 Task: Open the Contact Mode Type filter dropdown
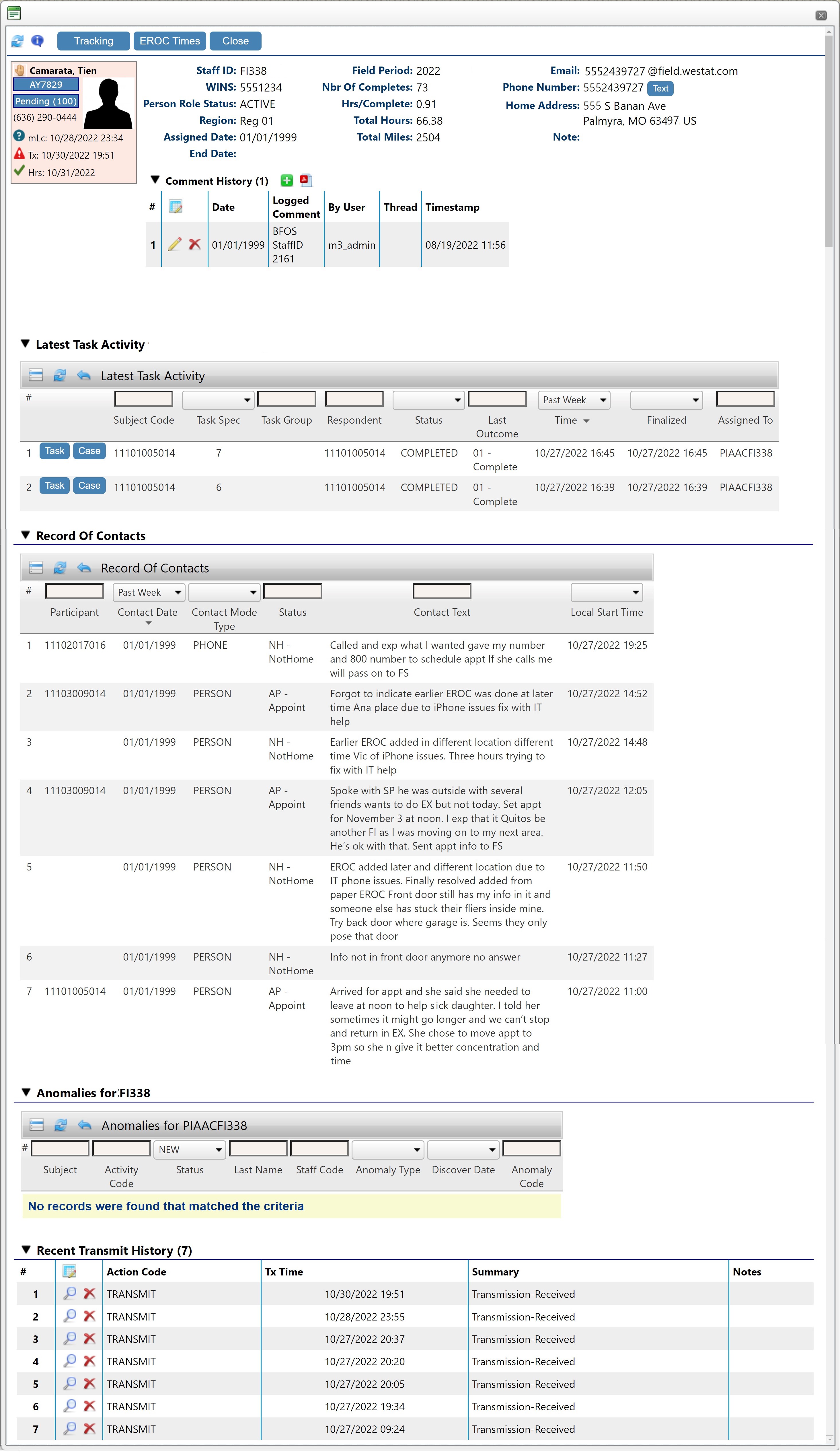point(224,592)
